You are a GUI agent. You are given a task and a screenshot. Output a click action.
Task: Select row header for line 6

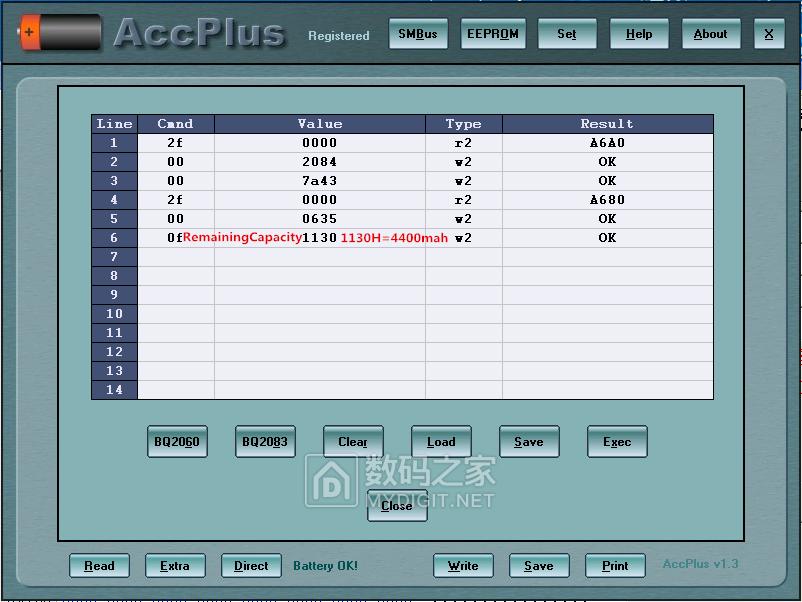pos(115,238)
